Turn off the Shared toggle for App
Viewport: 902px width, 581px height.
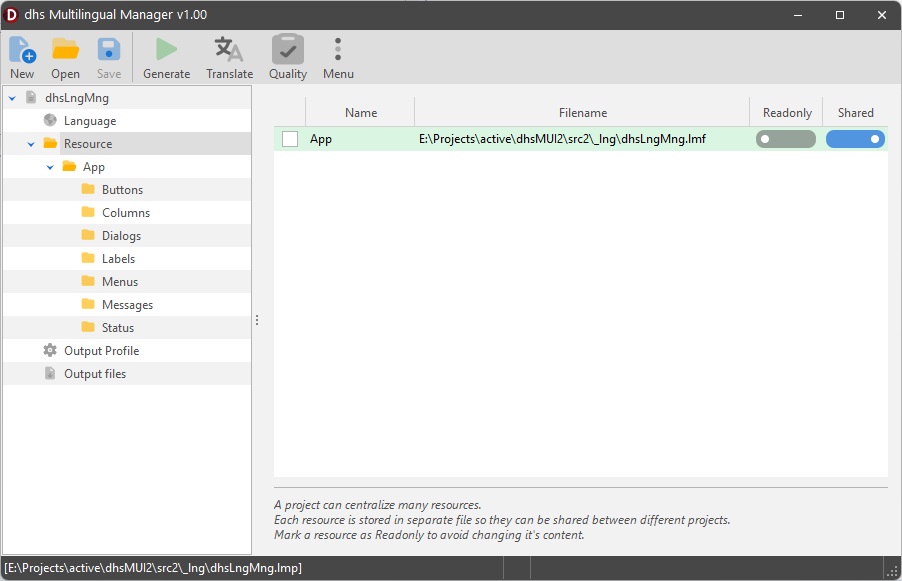(855, 140)
